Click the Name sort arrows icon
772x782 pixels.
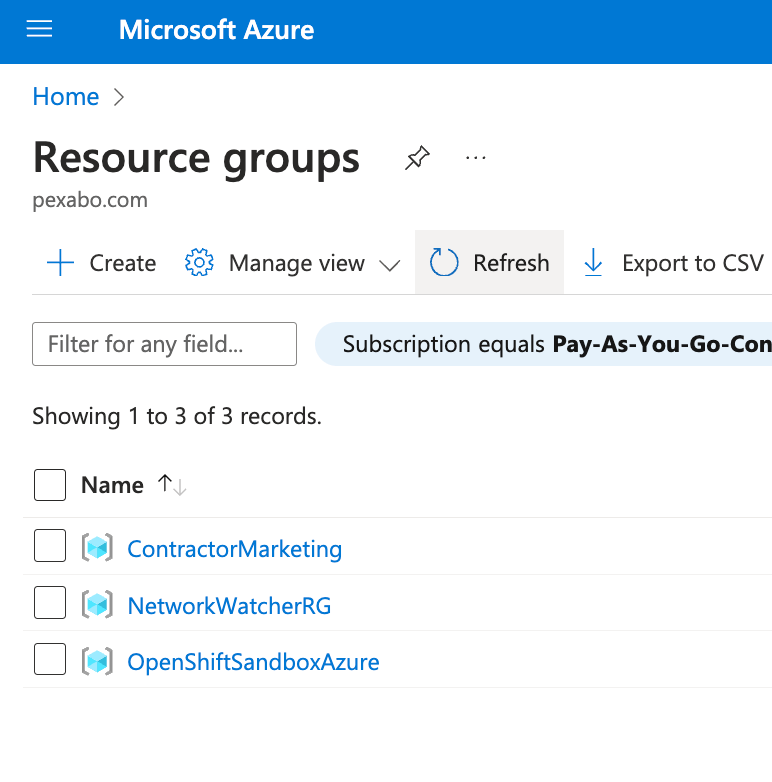pyautogui.click(x=172, y=485)
